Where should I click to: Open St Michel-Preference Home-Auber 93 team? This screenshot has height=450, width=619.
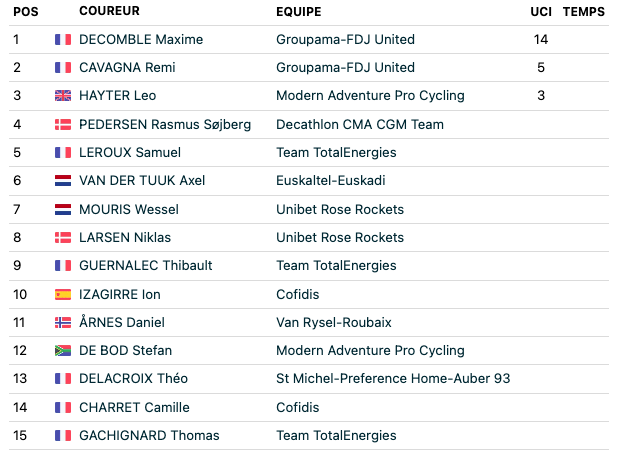393,379
